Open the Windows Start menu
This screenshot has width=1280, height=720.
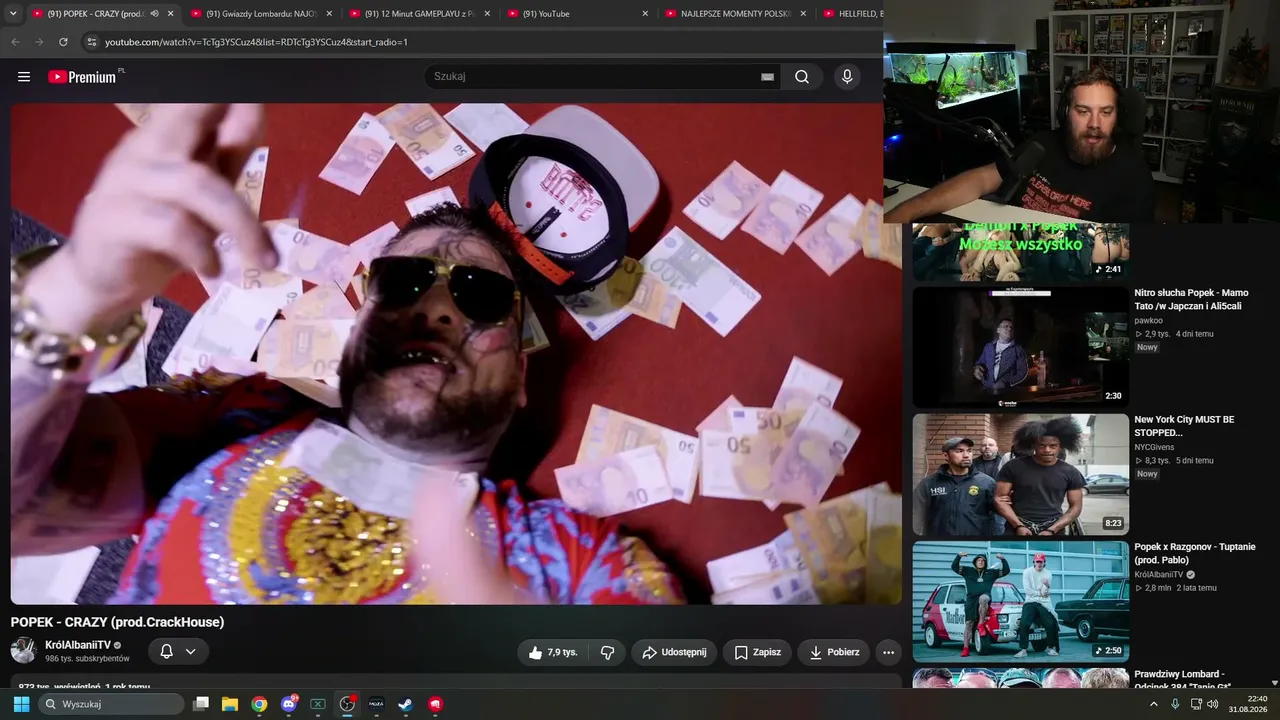coord(21,704)
